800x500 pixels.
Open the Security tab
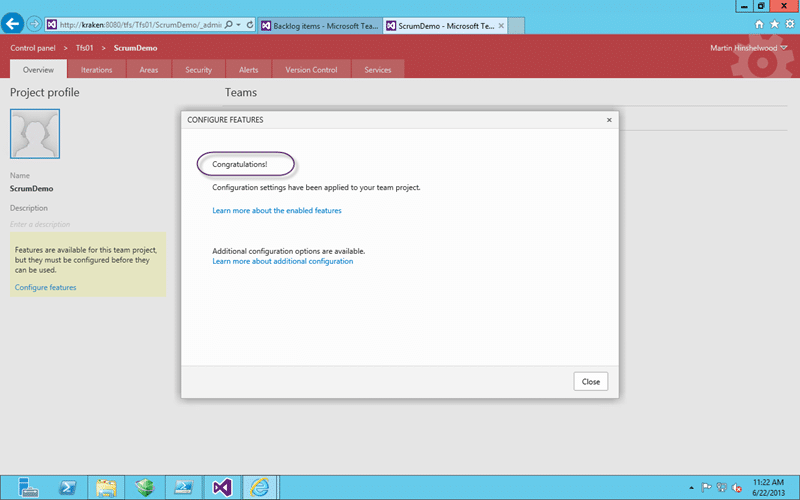click(x=198, y=69)
